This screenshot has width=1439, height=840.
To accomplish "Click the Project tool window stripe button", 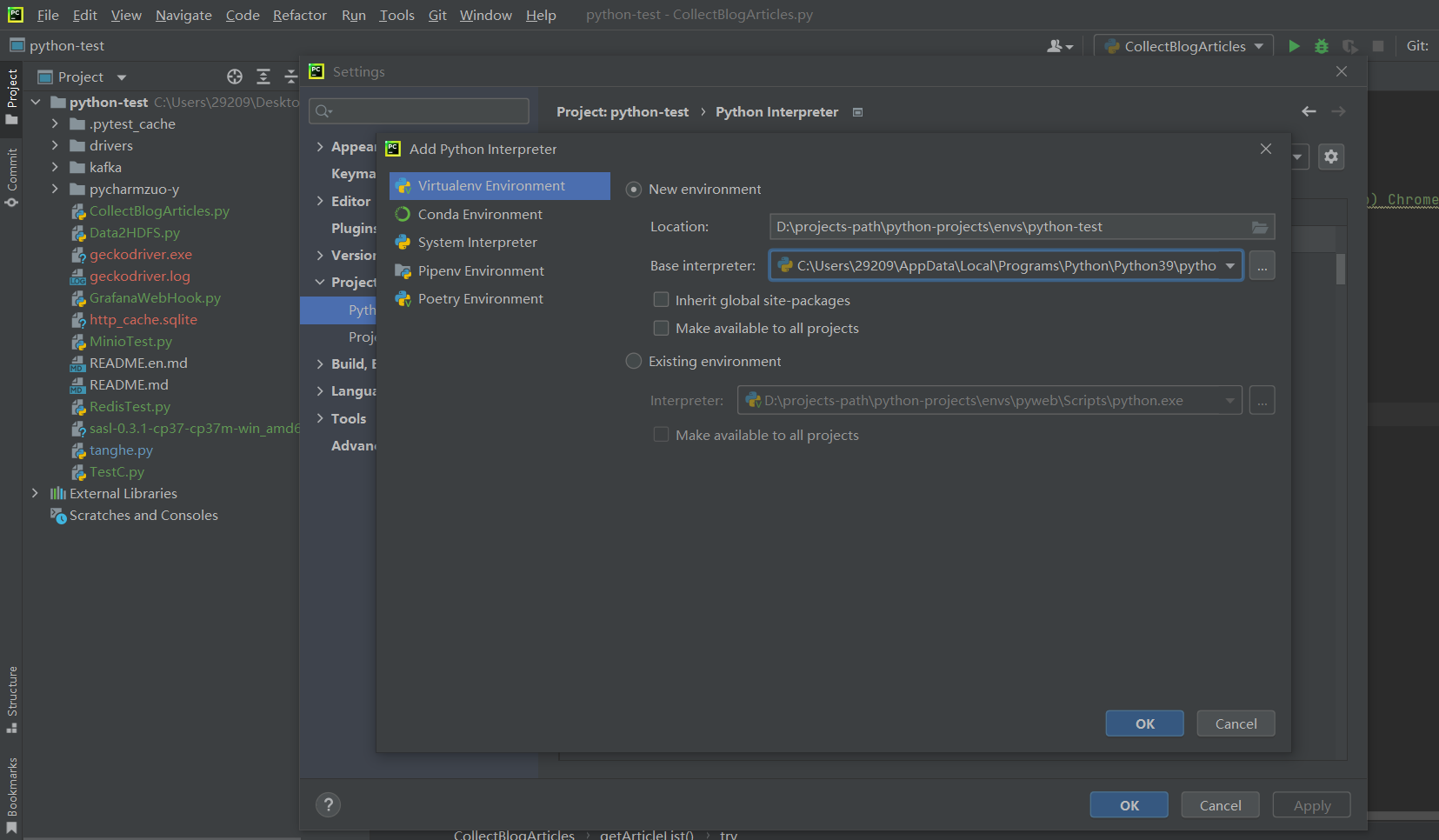I will point(11,97).
